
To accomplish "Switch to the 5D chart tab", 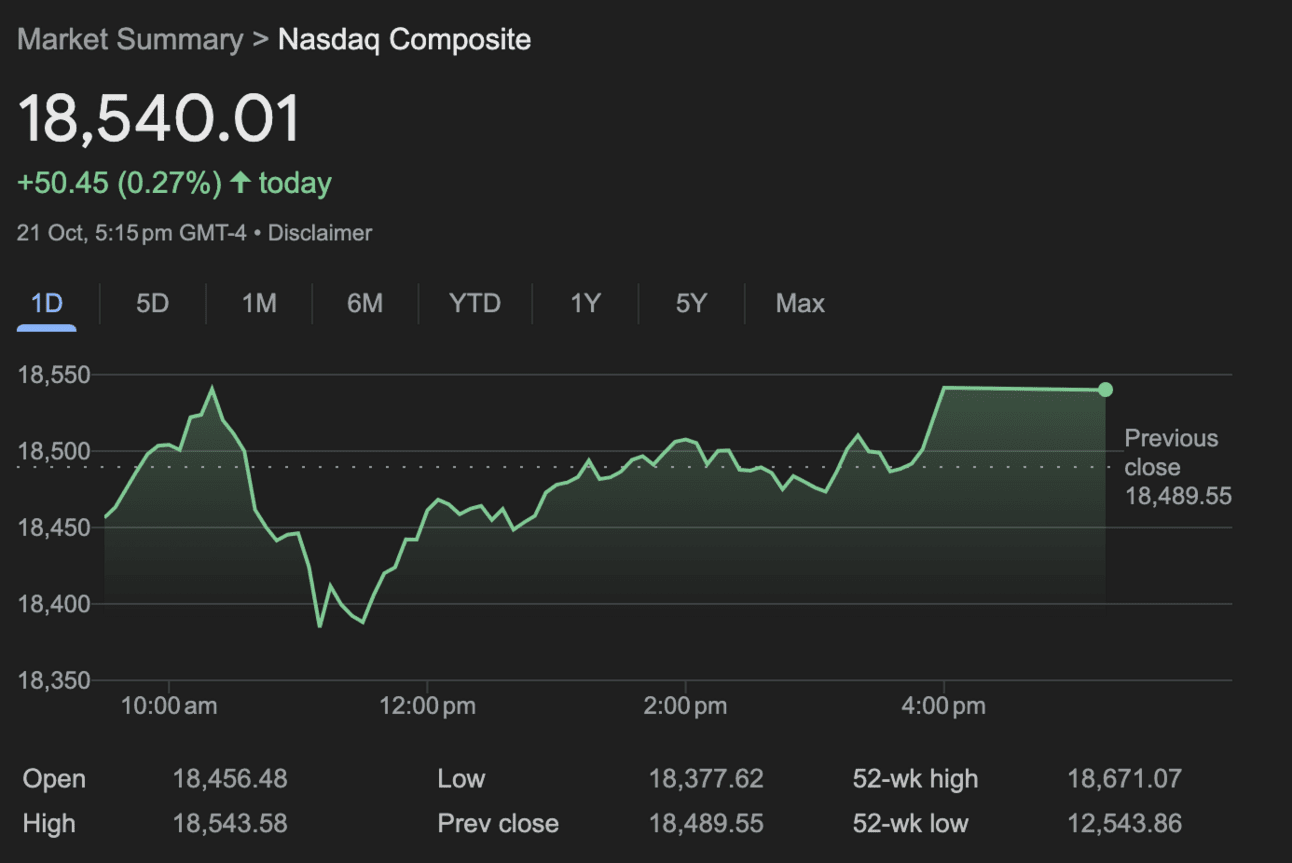I will click(152, 303).
